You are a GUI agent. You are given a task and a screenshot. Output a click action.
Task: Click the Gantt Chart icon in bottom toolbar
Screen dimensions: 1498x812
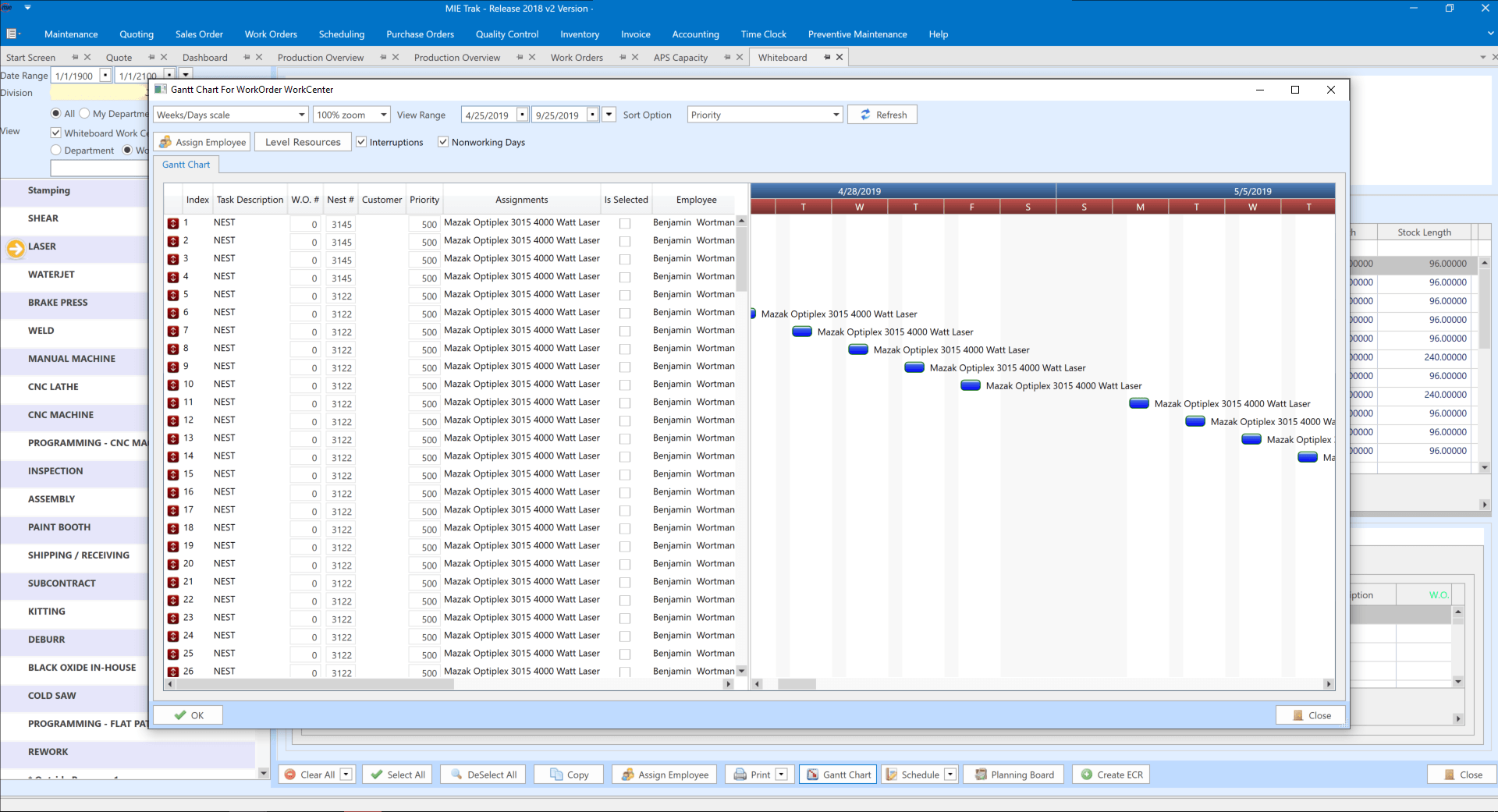812,774
